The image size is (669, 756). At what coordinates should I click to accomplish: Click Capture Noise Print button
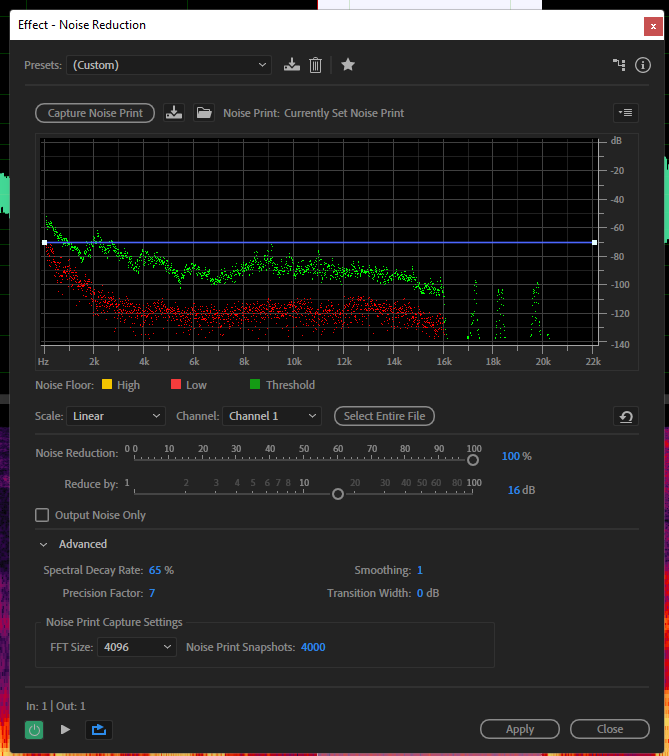[95, 113]
